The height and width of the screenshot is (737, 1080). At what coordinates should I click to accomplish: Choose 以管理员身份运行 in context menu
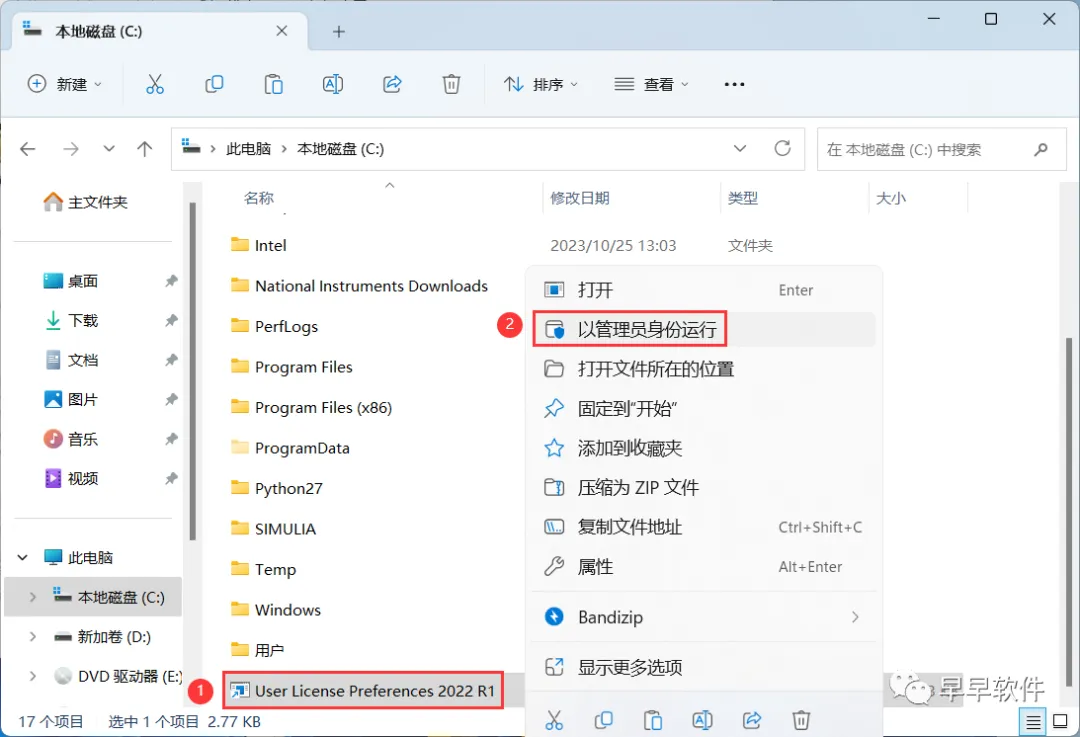coord(704,329)
